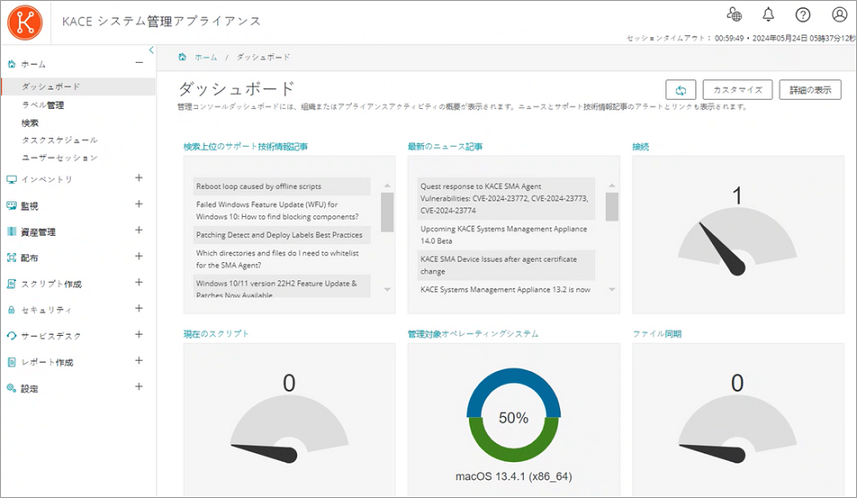Open the セキュリティ menu label
Screen dimensions: 857x498
tap(46, 310)
